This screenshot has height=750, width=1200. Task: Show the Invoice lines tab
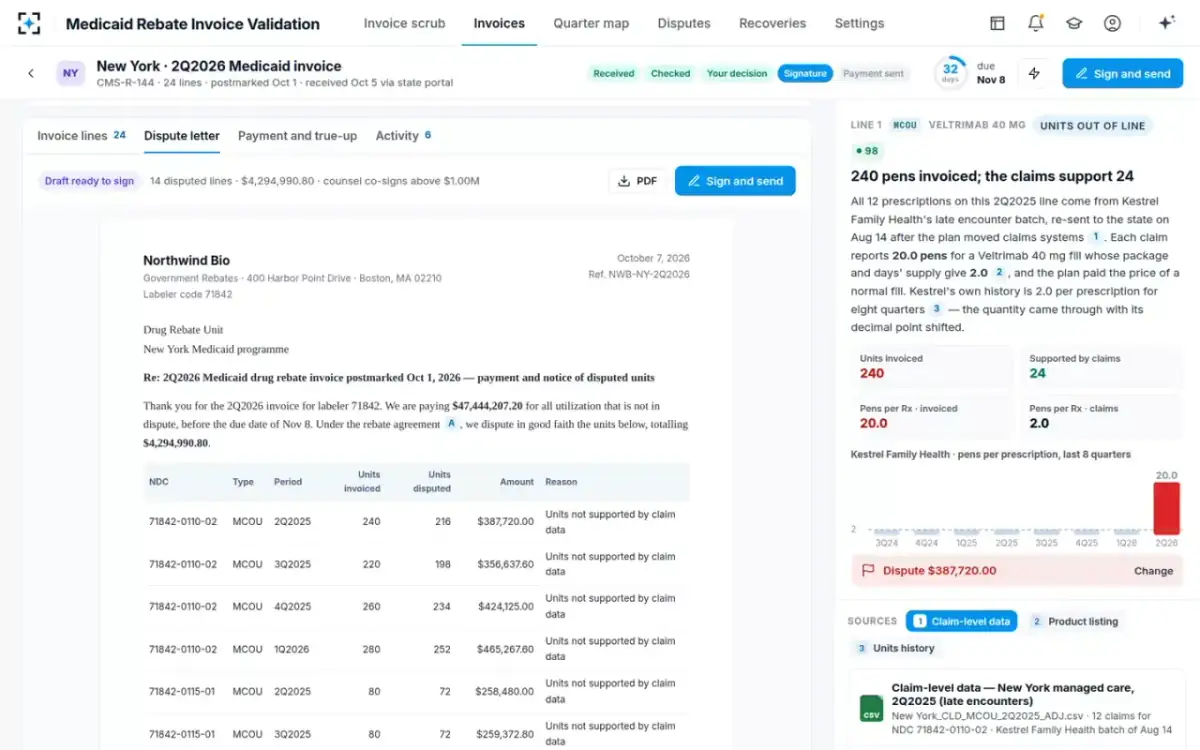pyautogui.click(x=81, y=136)
